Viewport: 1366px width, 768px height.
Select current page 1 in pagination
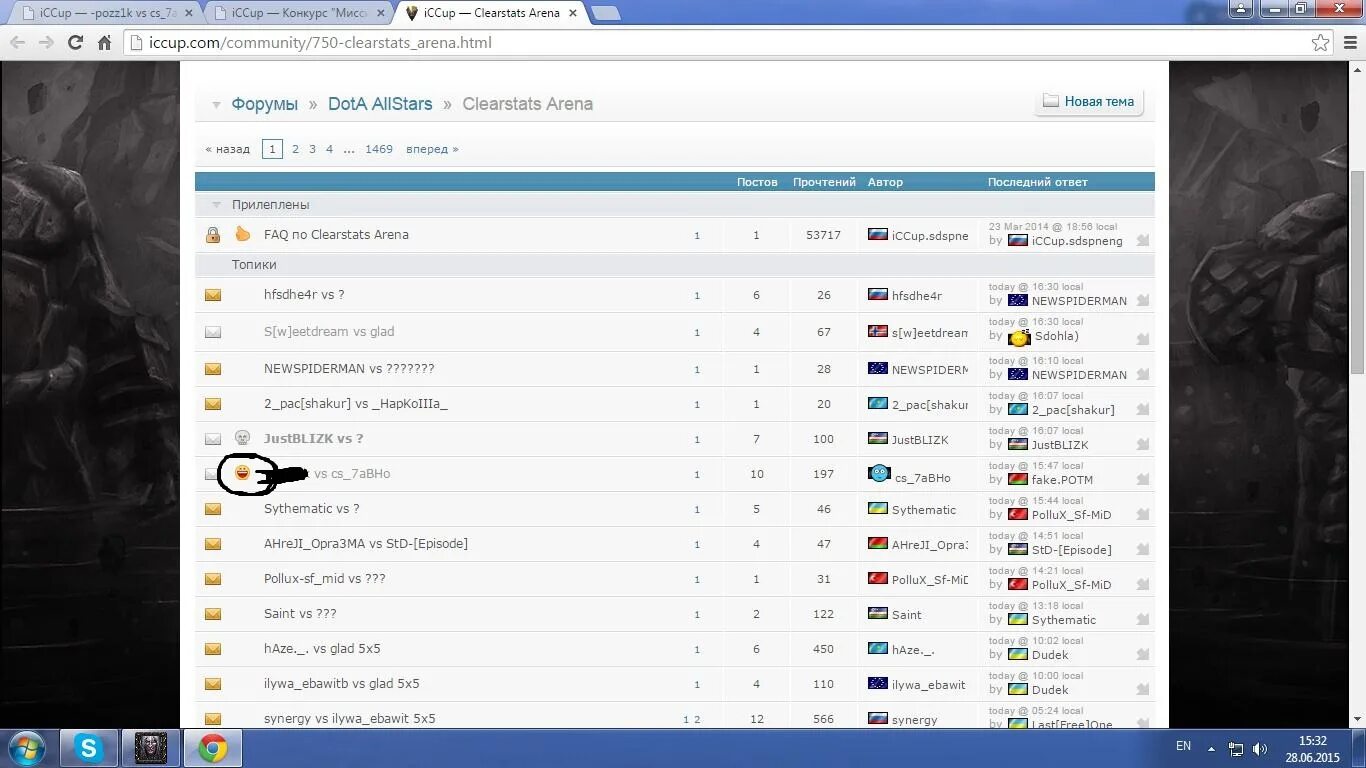pyautogui.click(x=272, y=149)
